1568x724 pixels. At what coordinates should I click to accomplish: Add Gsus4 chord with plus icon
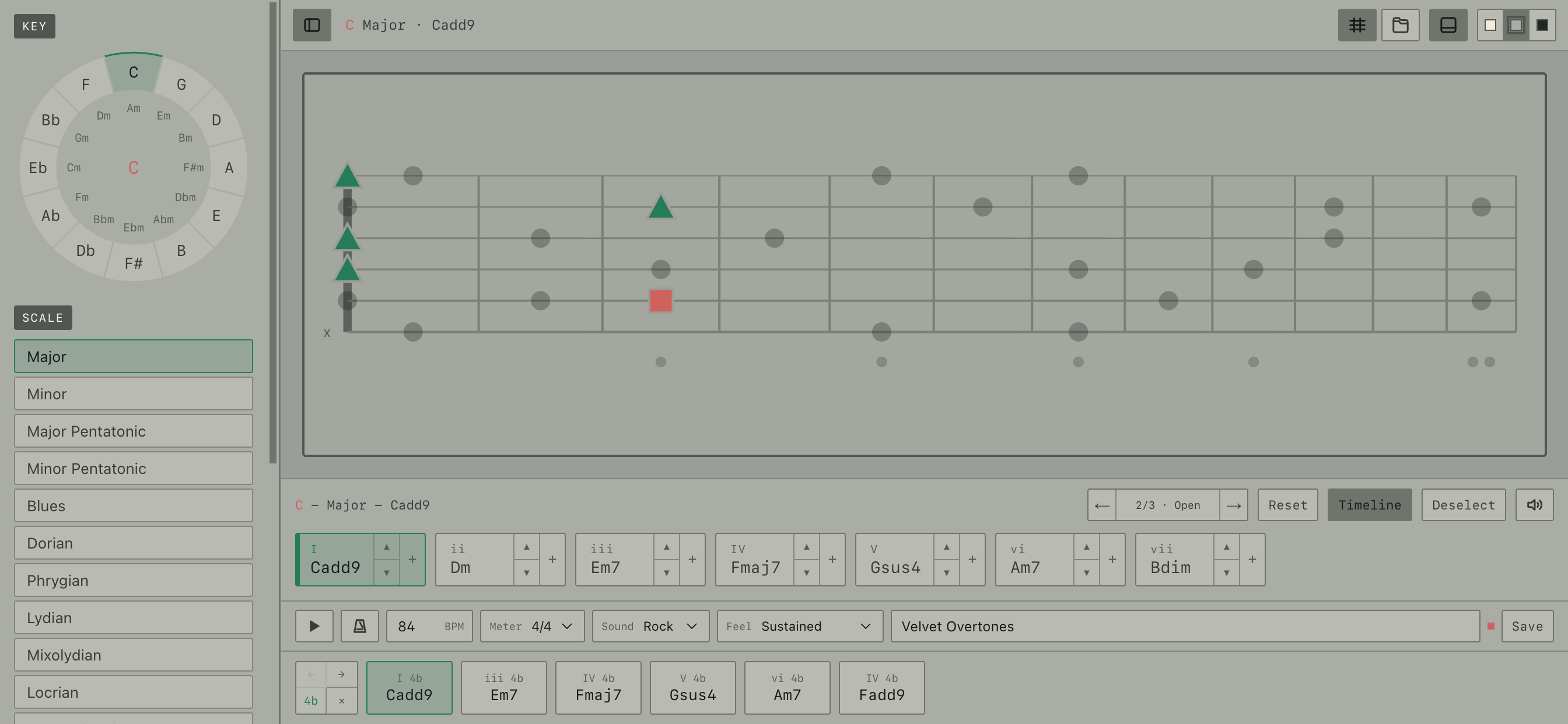972,560
